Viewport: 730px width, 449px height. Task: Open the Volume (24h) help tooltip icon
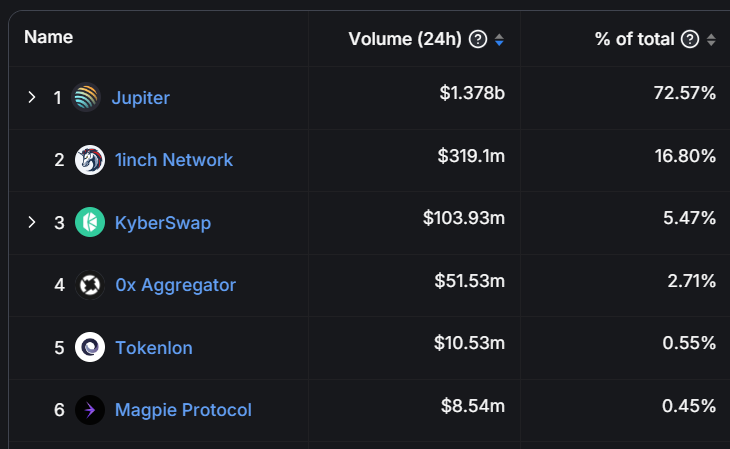point(478,39)
